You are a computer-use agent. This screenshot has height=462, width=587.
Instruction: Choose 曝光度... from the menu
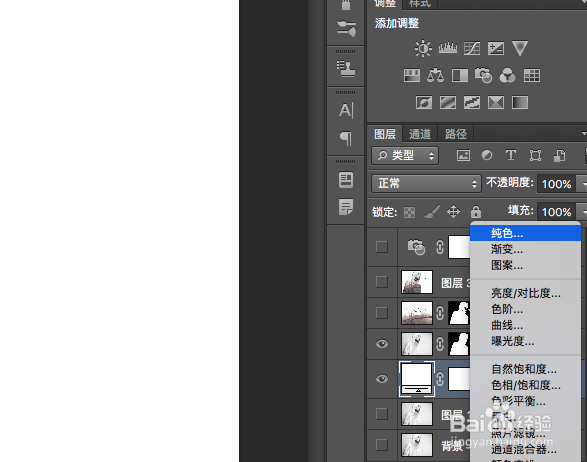coord(526,341)
